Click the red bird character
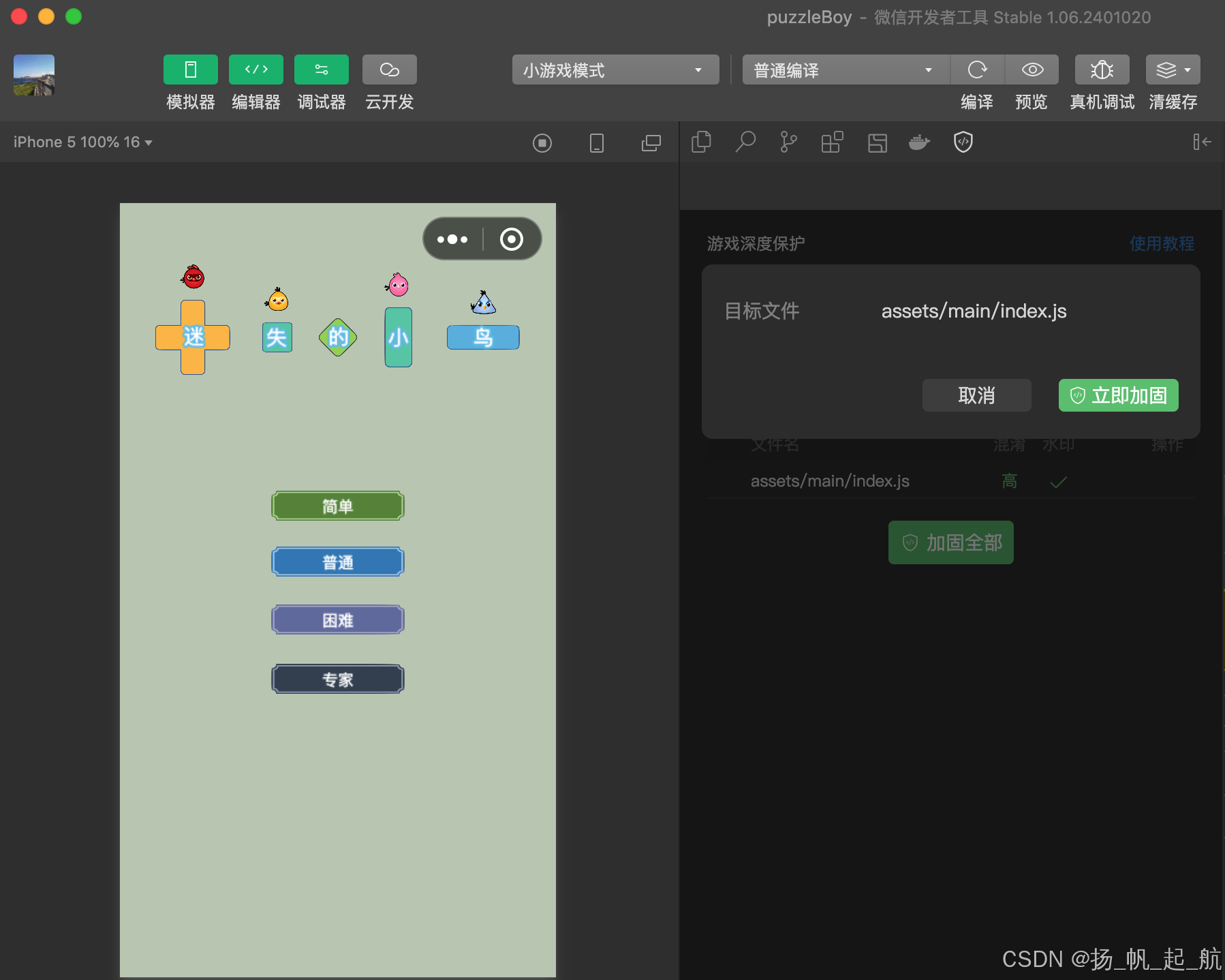This screenshot has height=980, width=1225. 193,277
